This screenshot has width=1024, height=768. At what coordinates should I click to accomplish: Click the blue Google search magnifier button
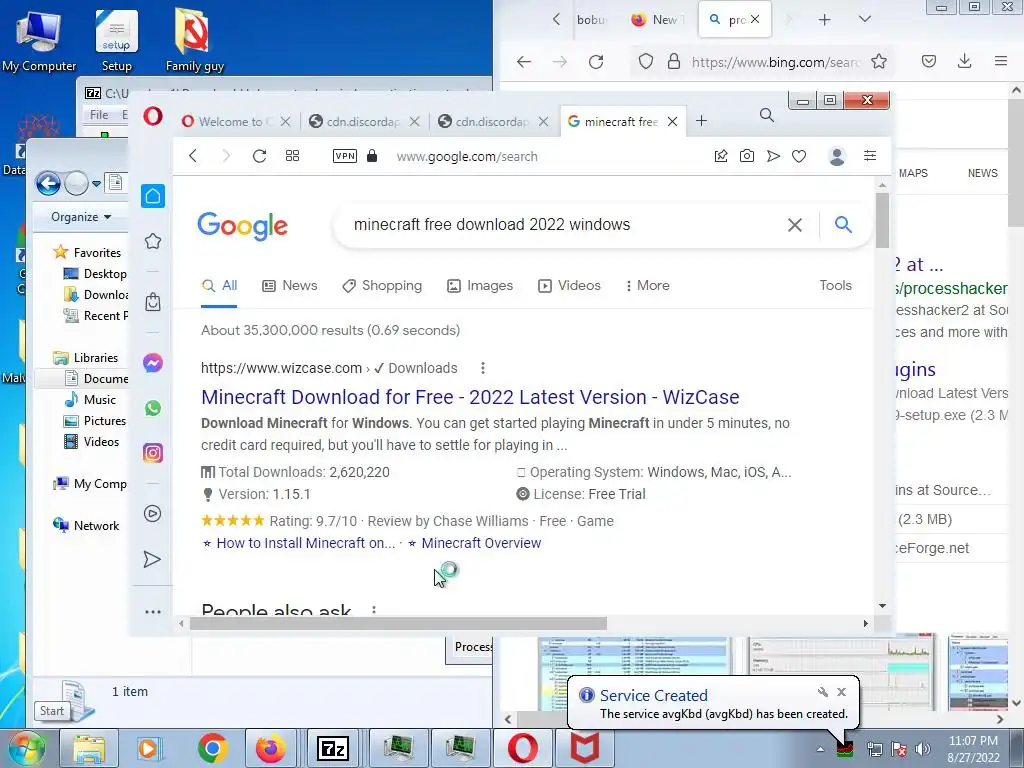click(843, 225)
